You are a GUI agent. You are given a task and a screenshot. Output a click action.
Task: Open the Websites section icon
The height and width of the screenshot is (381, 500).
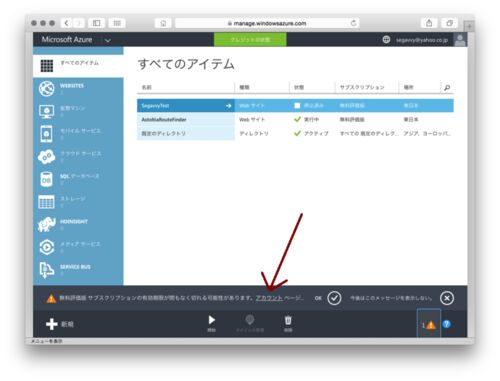(46, 89)
